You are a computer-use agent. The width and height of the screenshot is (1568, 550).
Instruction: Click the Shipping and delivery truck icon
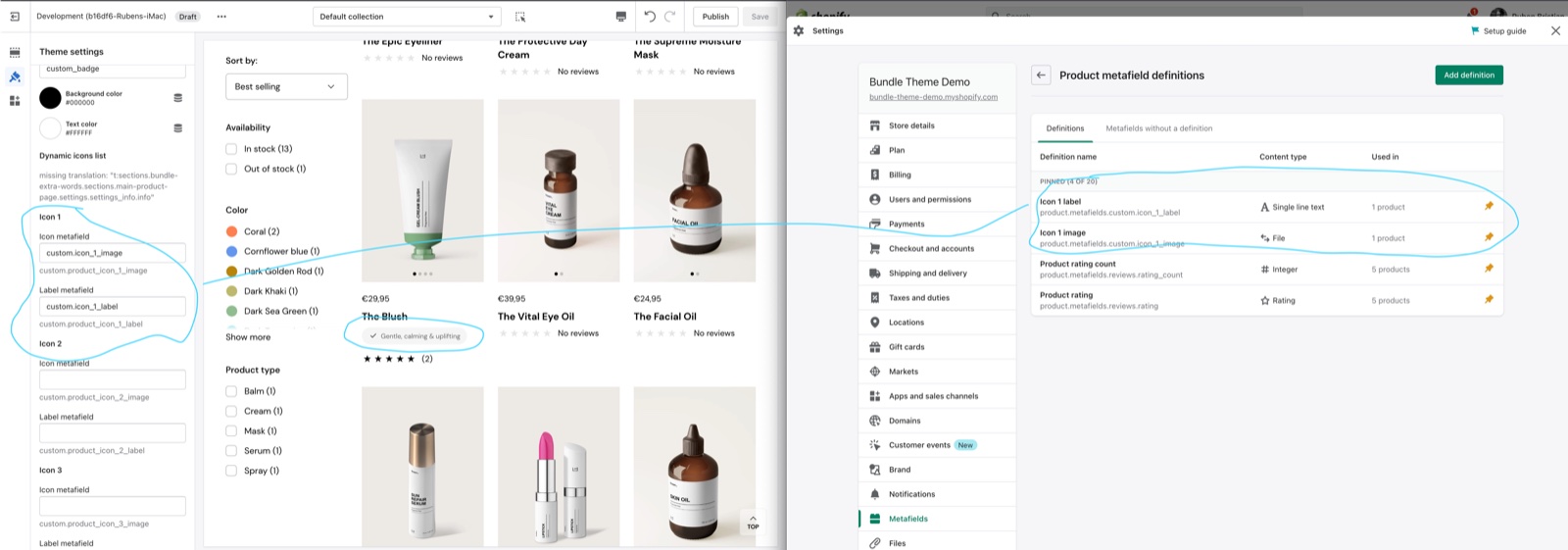pyautogui.click(x=874, y=273)
